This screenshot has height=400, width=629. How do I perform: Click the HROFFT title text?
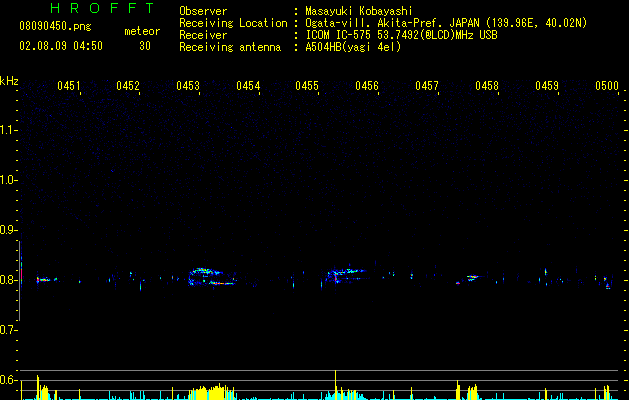click(103, 8)
